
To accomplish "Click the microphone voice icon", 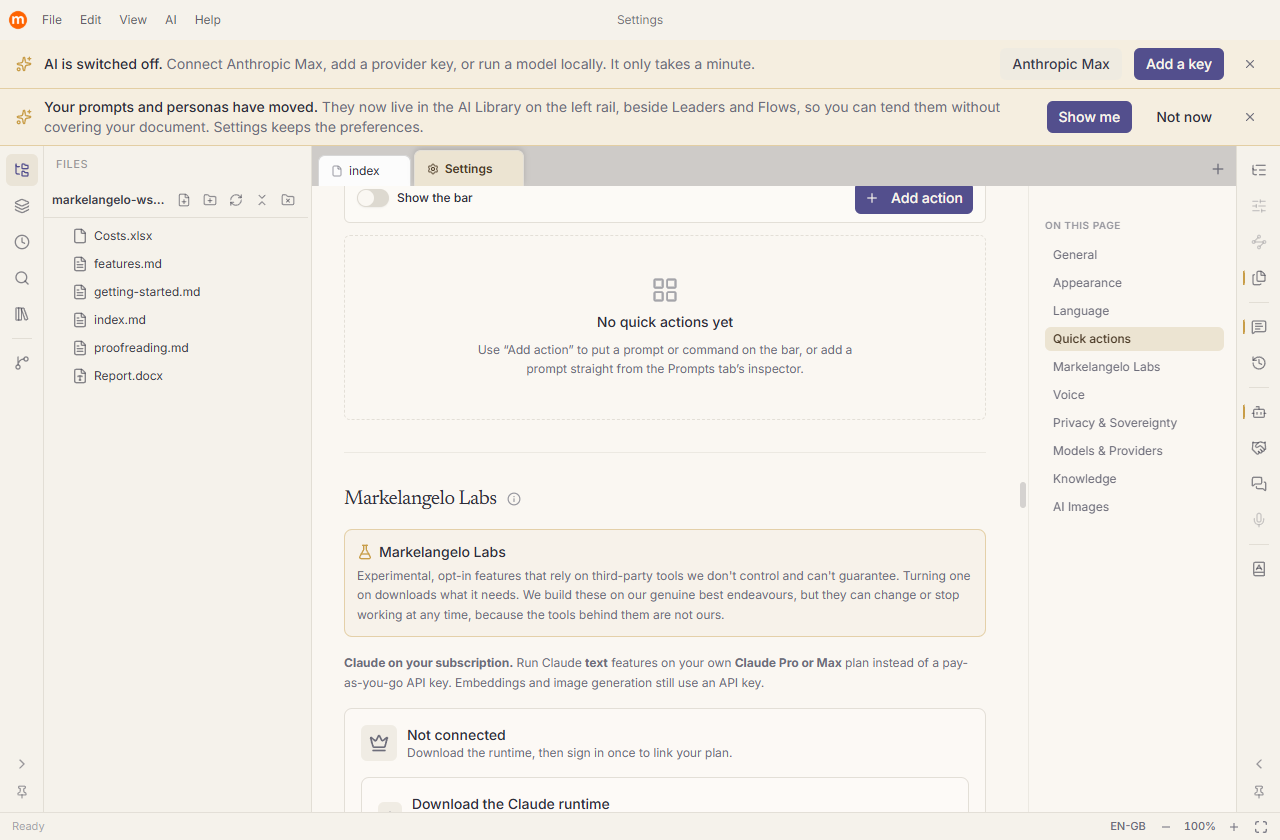I will pos(1259,520).
